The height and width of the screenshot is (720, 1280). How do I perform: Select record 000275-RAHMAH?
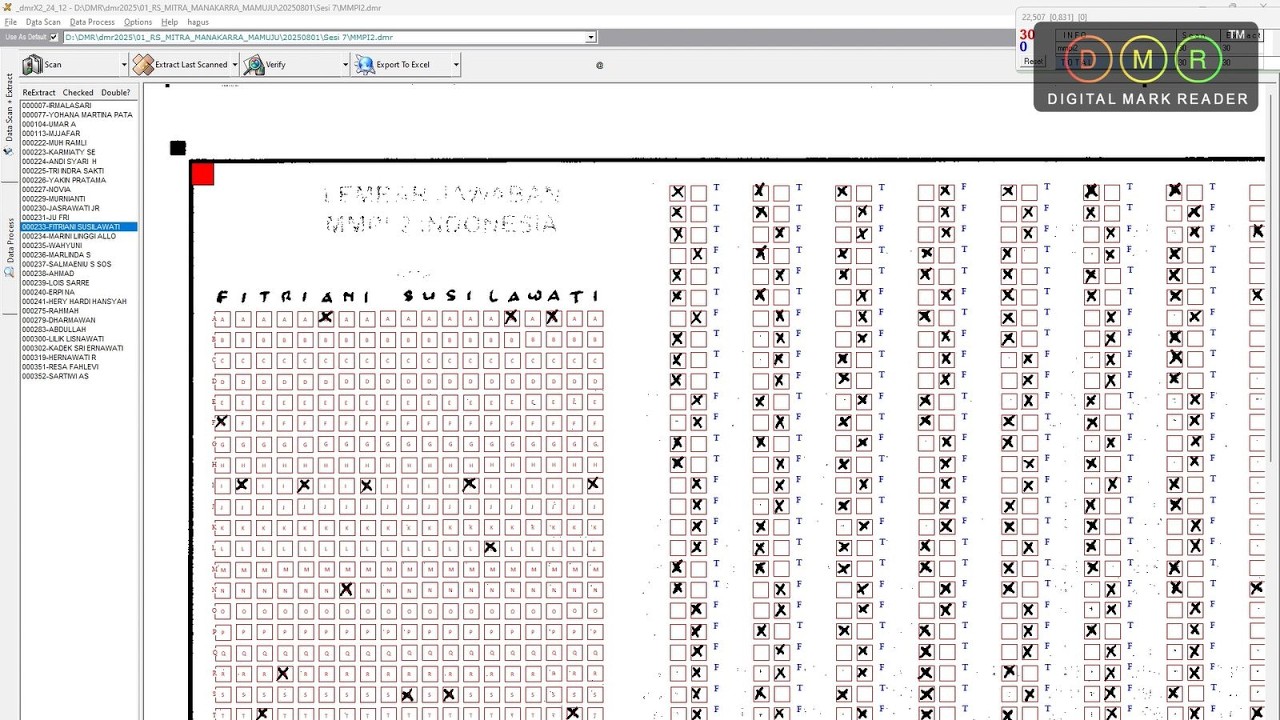point(78,311)
